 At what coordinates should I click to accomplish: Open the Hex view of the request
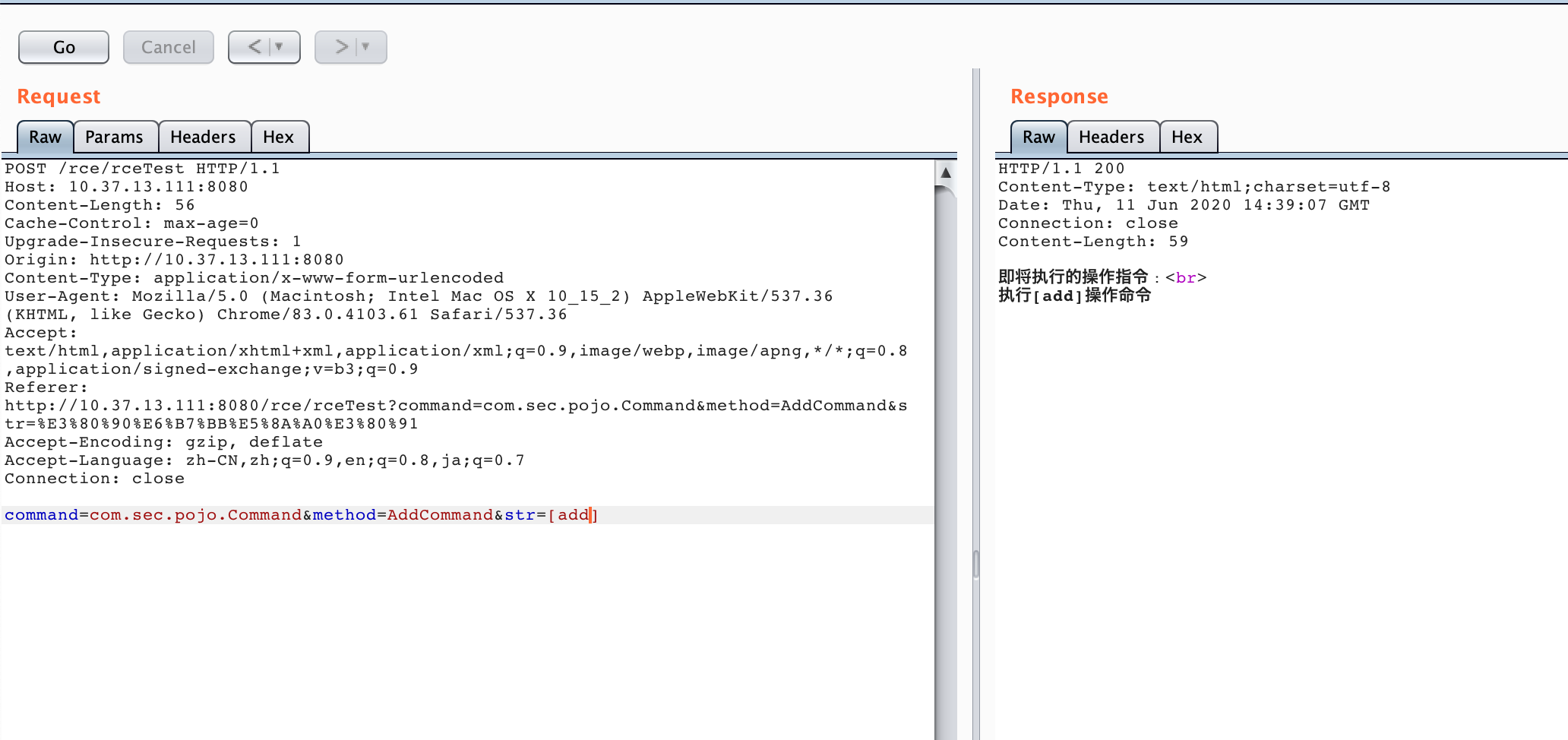point(280,137)
